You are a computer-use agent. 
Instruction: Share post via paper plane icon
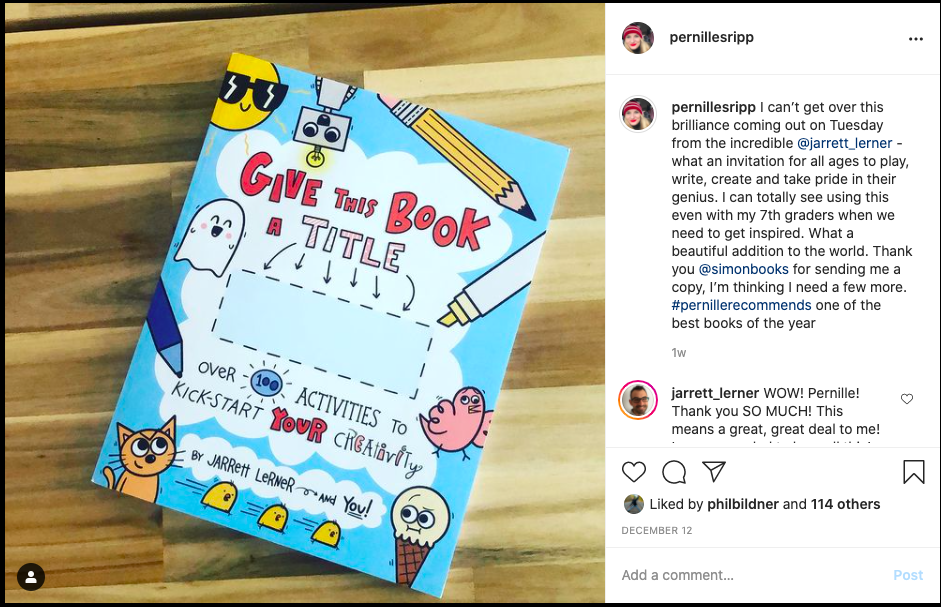pyautogui.click(x=714, y=471)
